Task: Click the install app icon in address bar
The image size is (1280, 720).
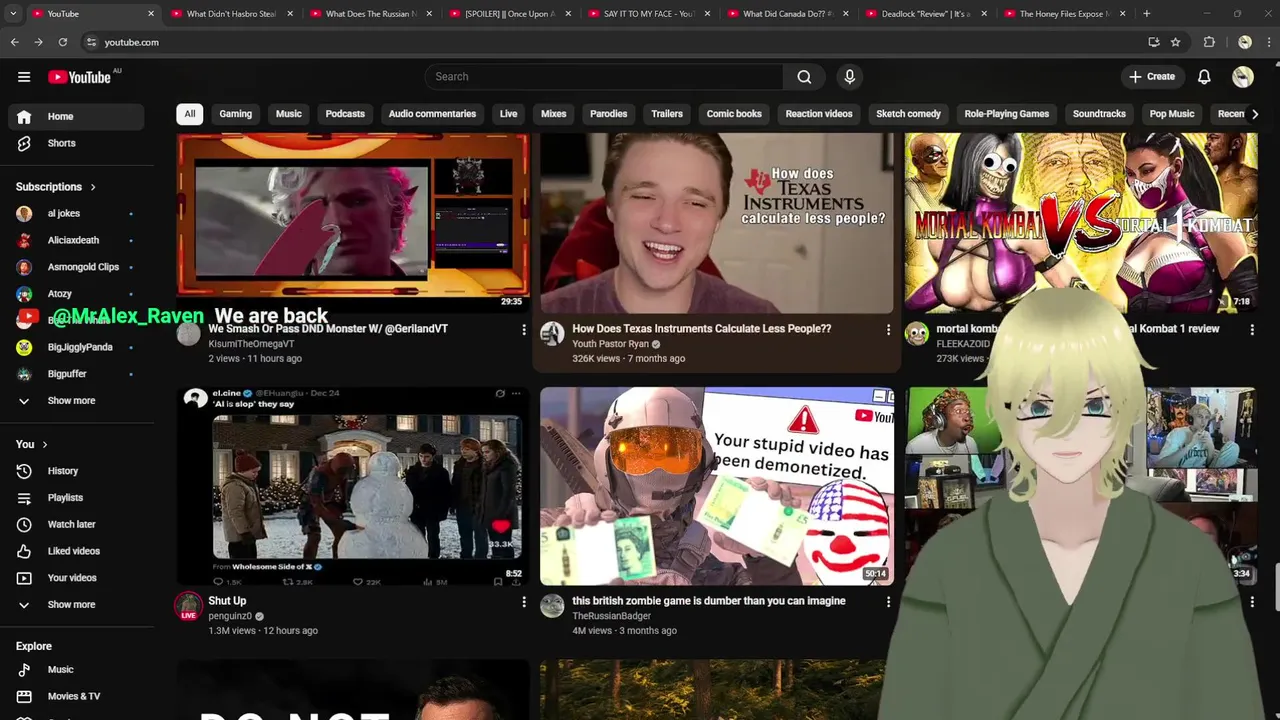Action: tap(1154, 42)
